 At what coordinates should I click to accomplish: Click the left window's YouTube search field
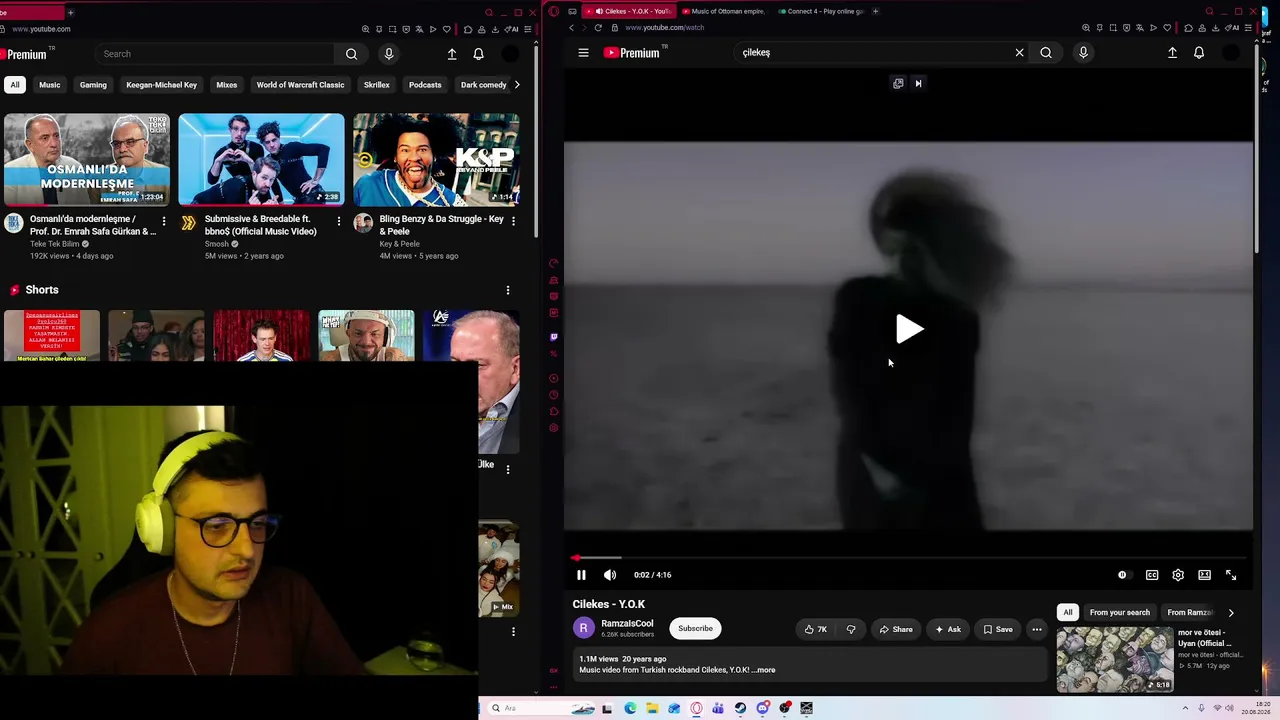point(215,54)
